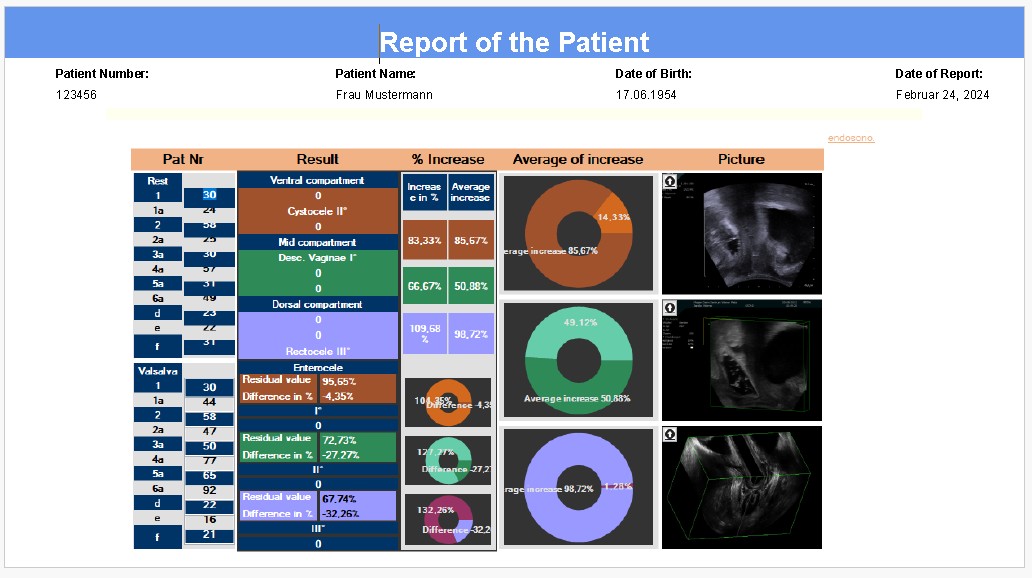This screenshot has width=1032, height=578.
Task: Select the Valsalva value 16
Action: click(209, 519)
